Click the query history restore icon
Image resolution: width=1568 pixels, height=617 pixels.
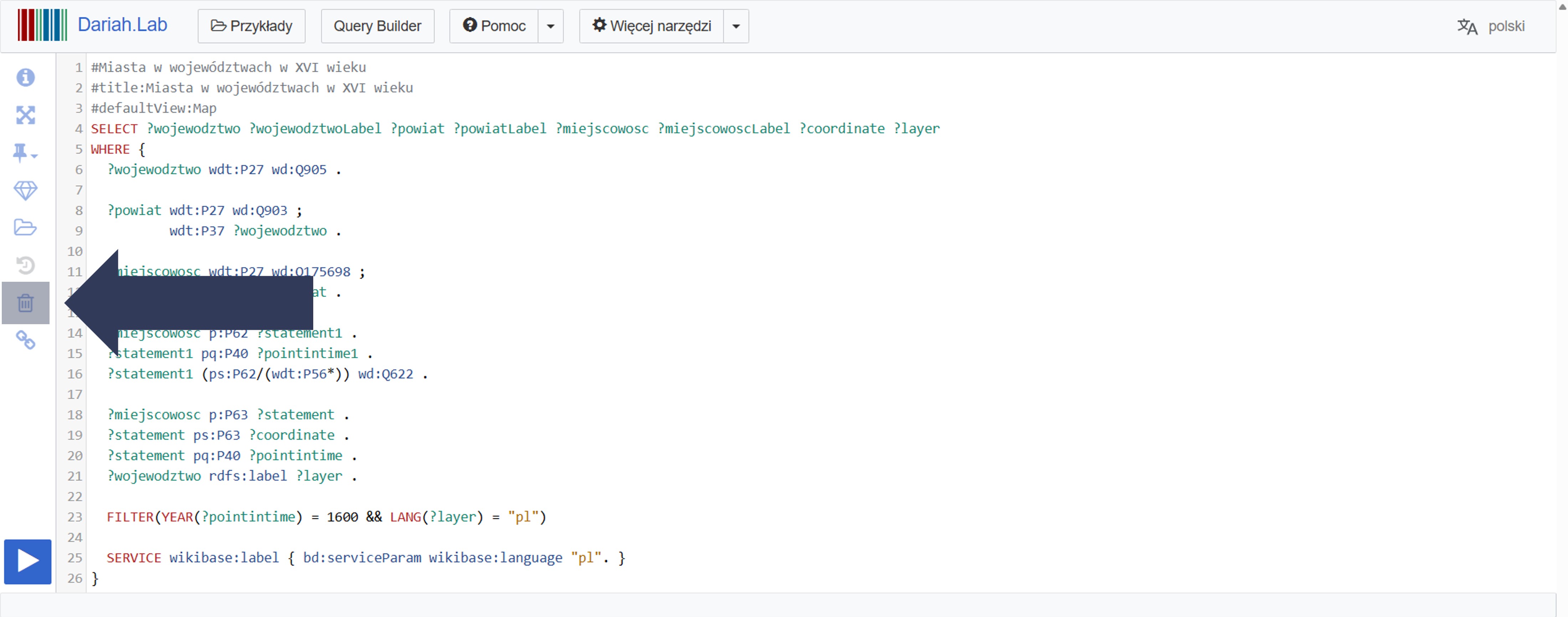[26, 266]
